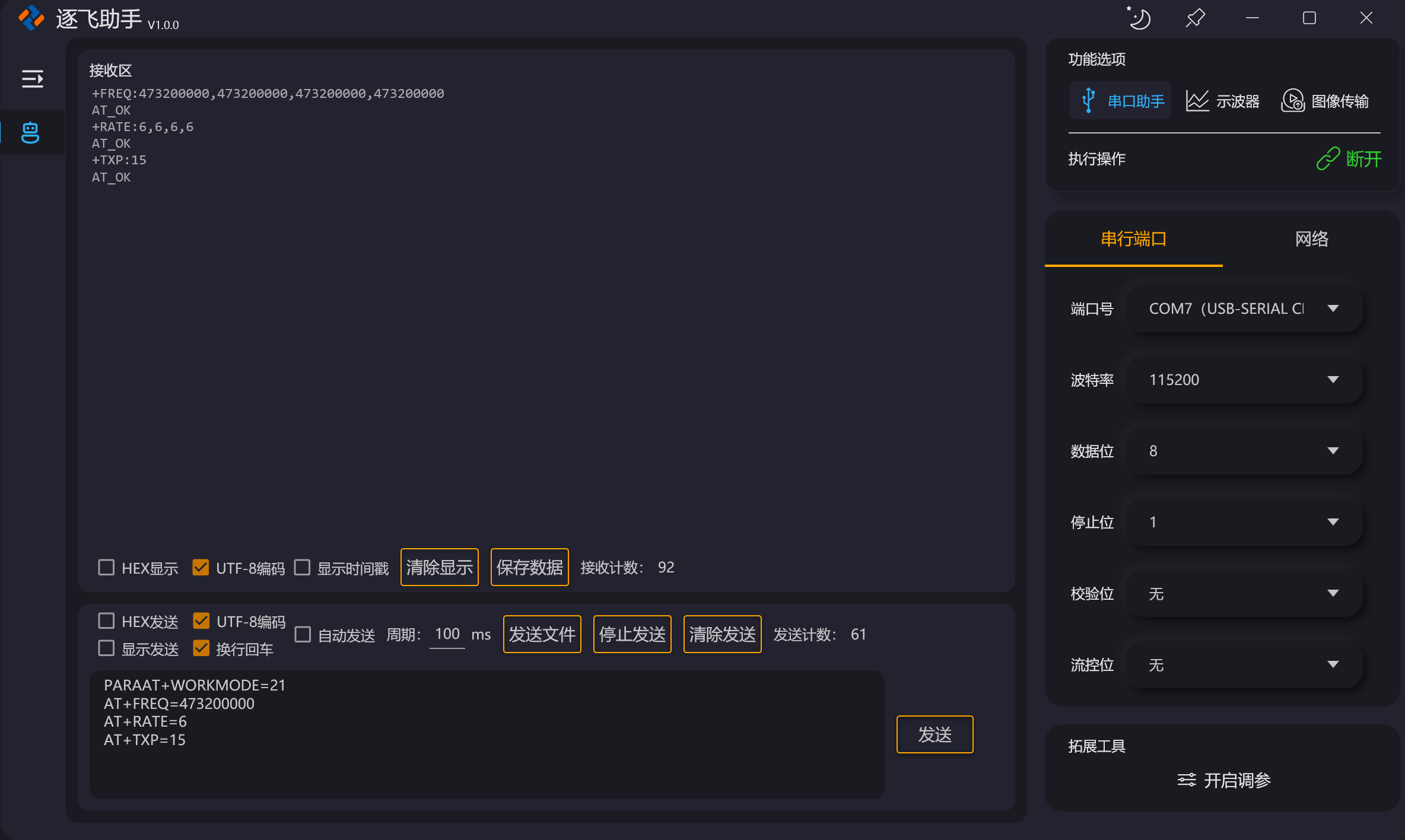Open the 串口助手 serial assistant function
The height and width of the screenshot is (840, 1405).
coord(1121,101)
